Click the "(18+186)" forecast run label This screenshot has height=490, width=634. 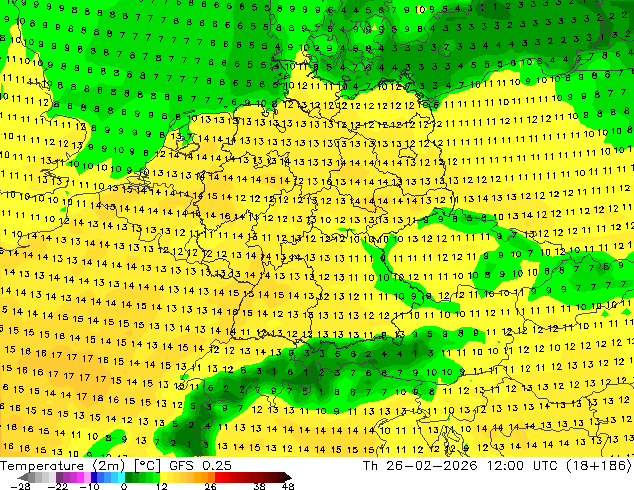(x=599, y=466)
